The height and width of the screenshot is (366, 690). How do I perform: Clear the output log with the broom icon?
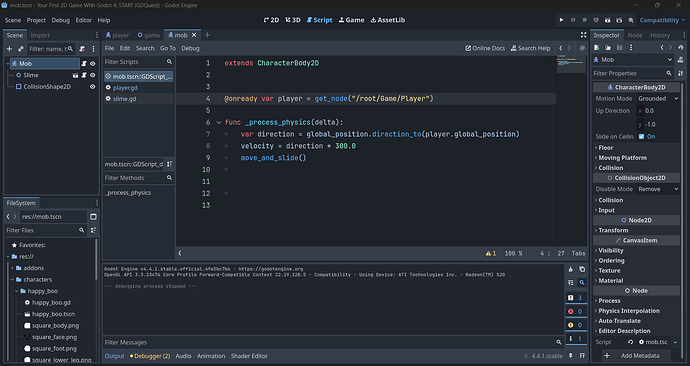click(571, 269)
